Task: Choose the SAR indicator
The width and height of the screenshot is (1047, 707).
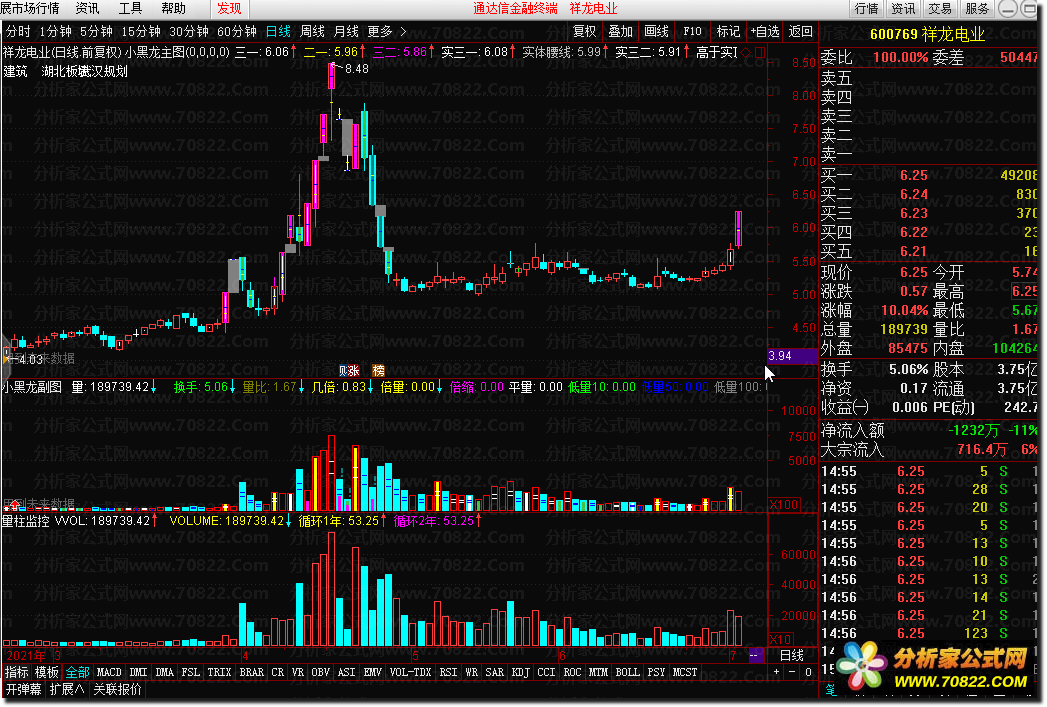Action: (x=494, y=672)
